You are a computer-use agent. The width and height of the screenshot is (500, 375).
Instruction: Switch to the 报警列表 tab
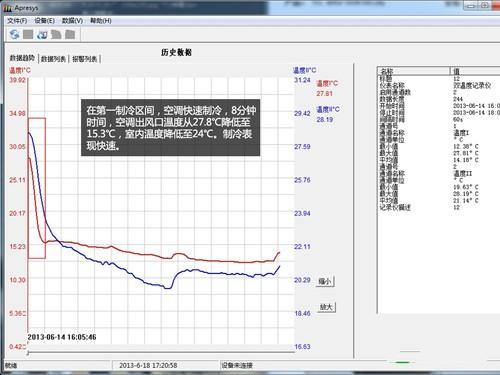click(x=85, y=59)
